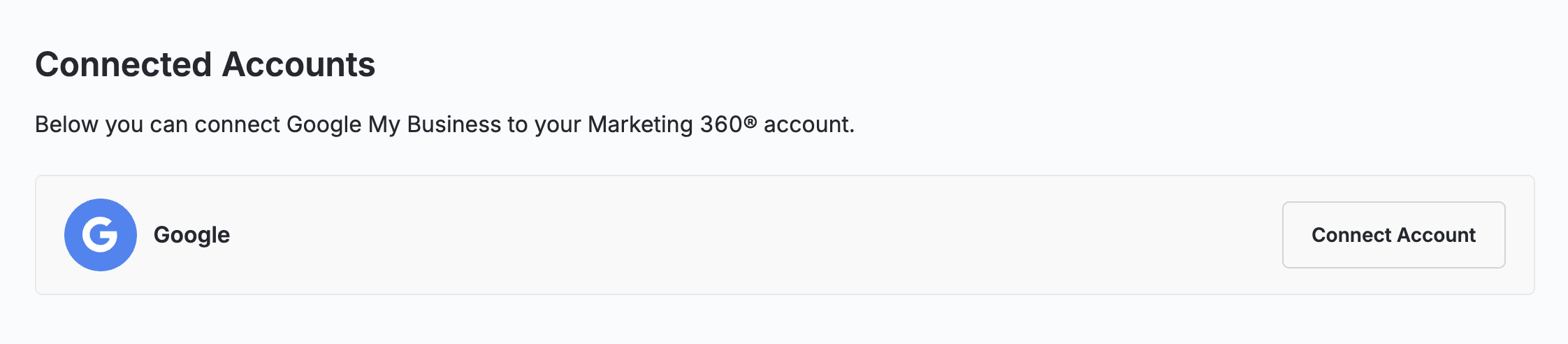Viewport: 1568px width, 344px height.
Task: Click the Google account name label
Action: (191, 235)
